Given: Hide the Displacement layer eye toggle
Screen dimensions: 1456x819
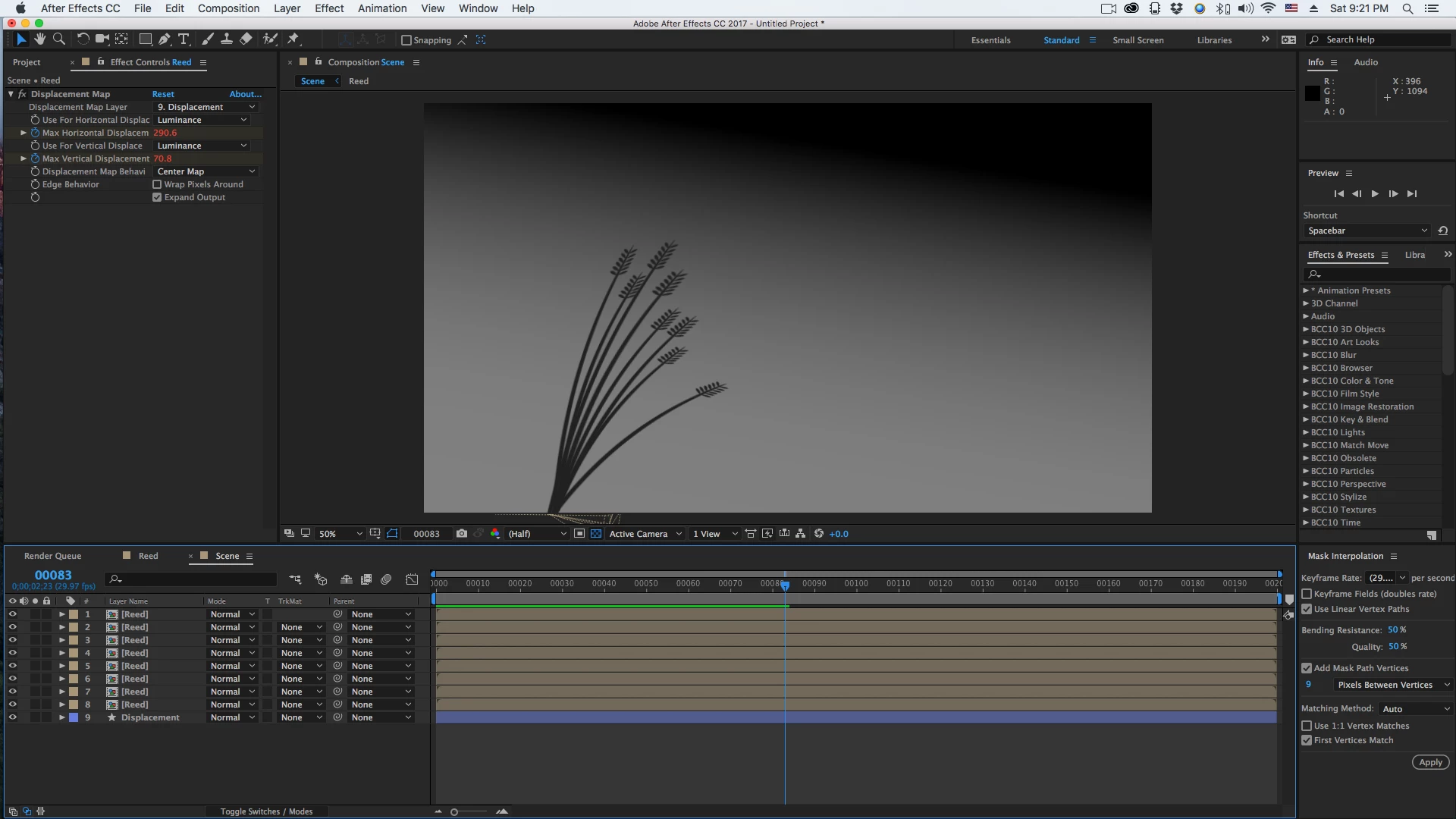Looking at the screenshot, I should pyautogui.click(x=12, y=717).
